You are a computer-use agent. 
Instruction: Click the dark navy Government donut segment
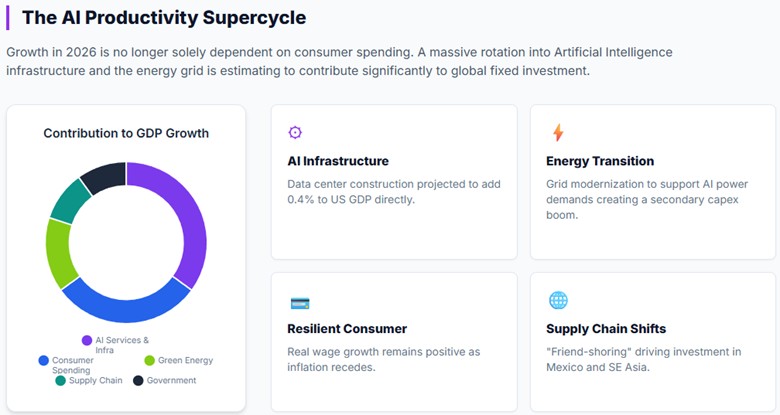[102, 178]
